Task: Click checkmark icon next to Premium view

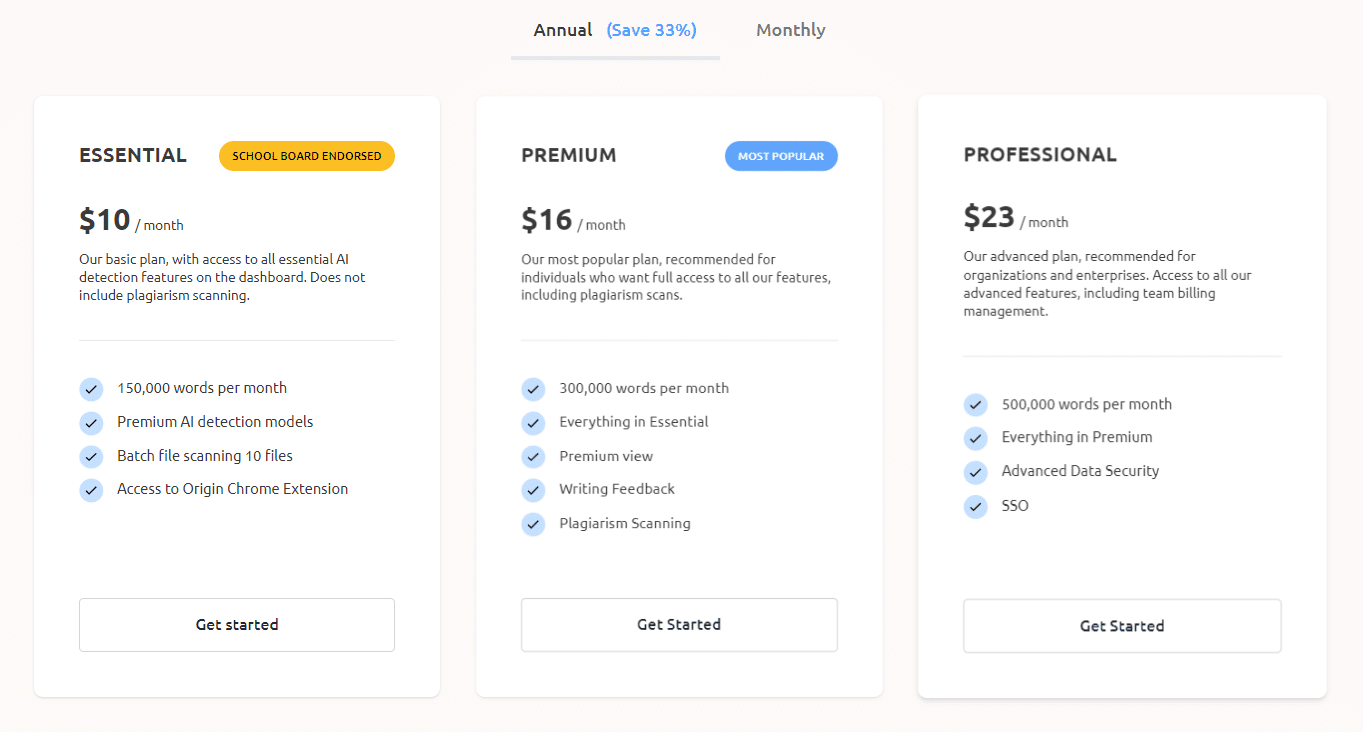Action: [x=533, y=457]
